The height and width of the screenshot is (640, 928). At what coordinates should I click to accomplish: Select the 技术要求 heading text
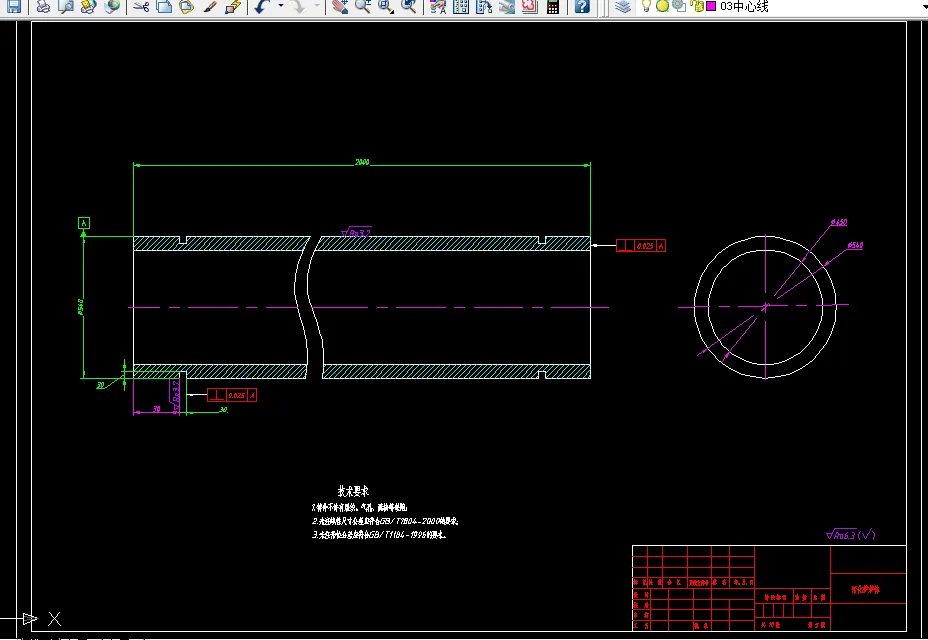[353, 491]
